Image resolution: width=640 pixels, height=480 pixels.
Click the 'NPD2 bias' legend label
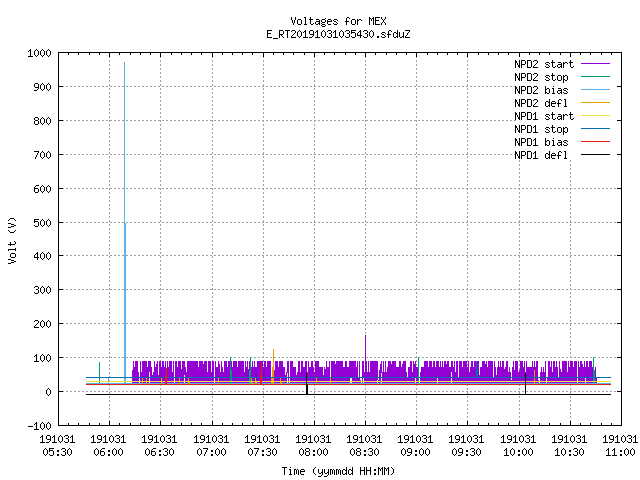pos(541,90)
